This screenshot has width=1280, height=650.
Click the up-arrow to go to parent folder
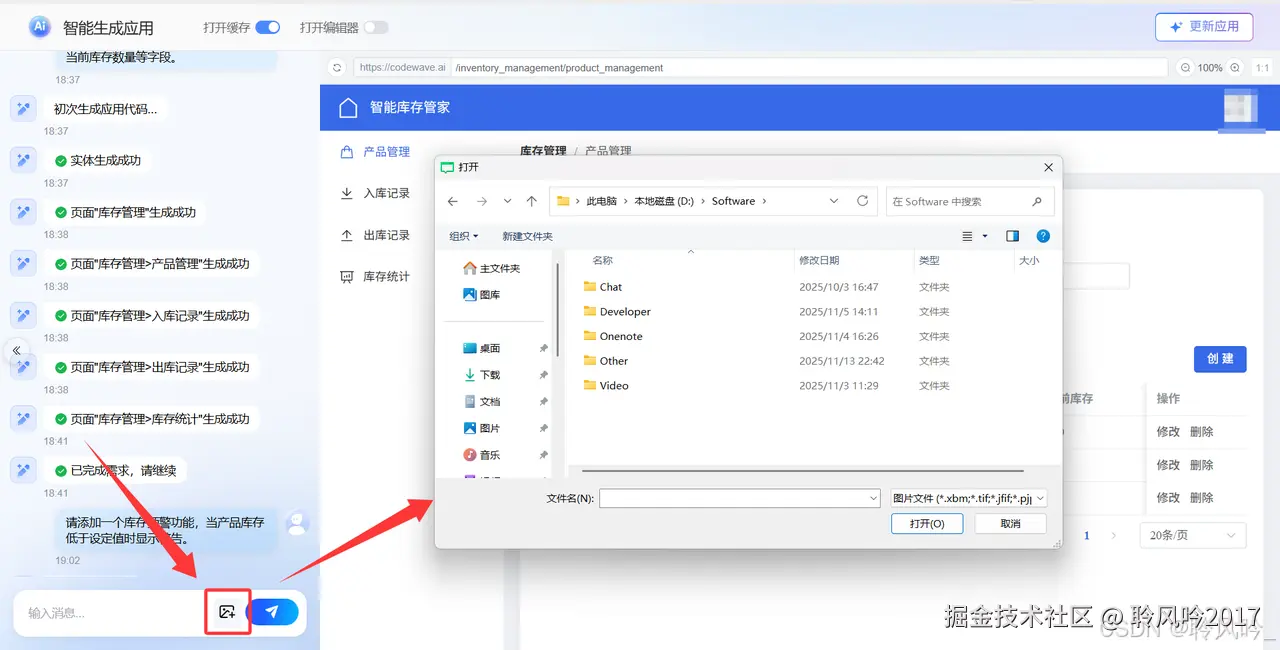click(x=531, y=200)
